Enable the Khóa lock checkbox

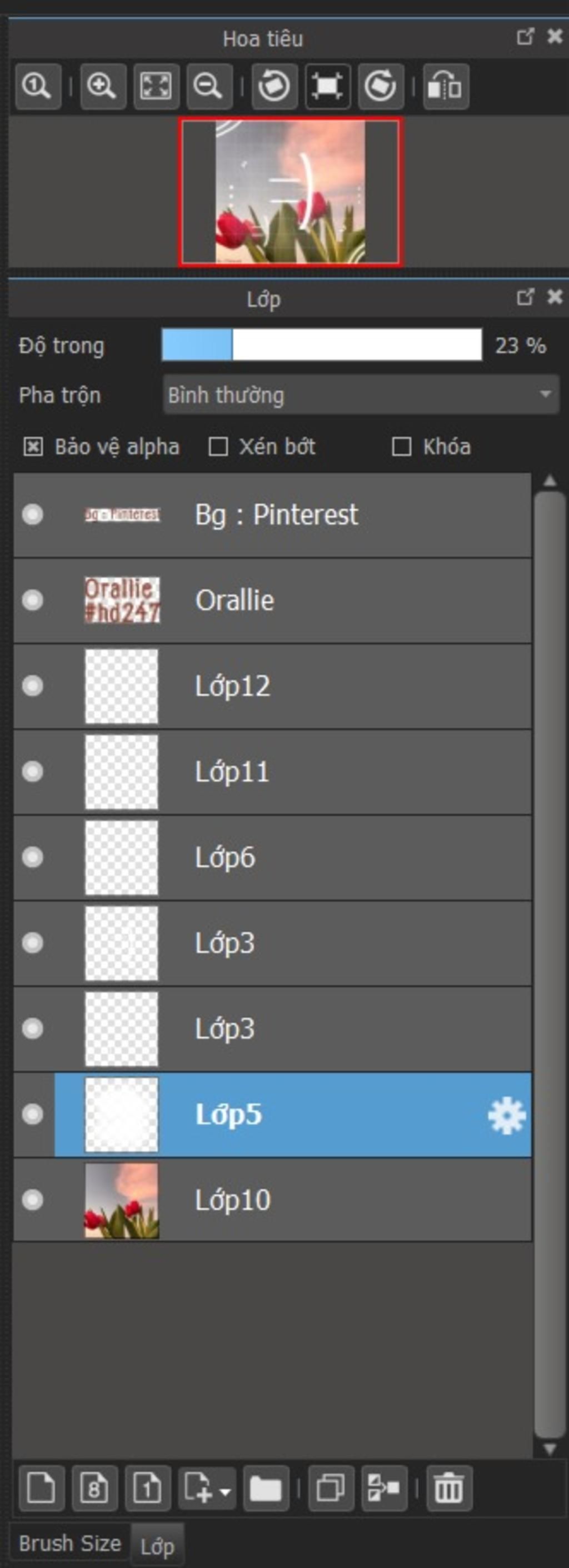[x=401, y=447]
